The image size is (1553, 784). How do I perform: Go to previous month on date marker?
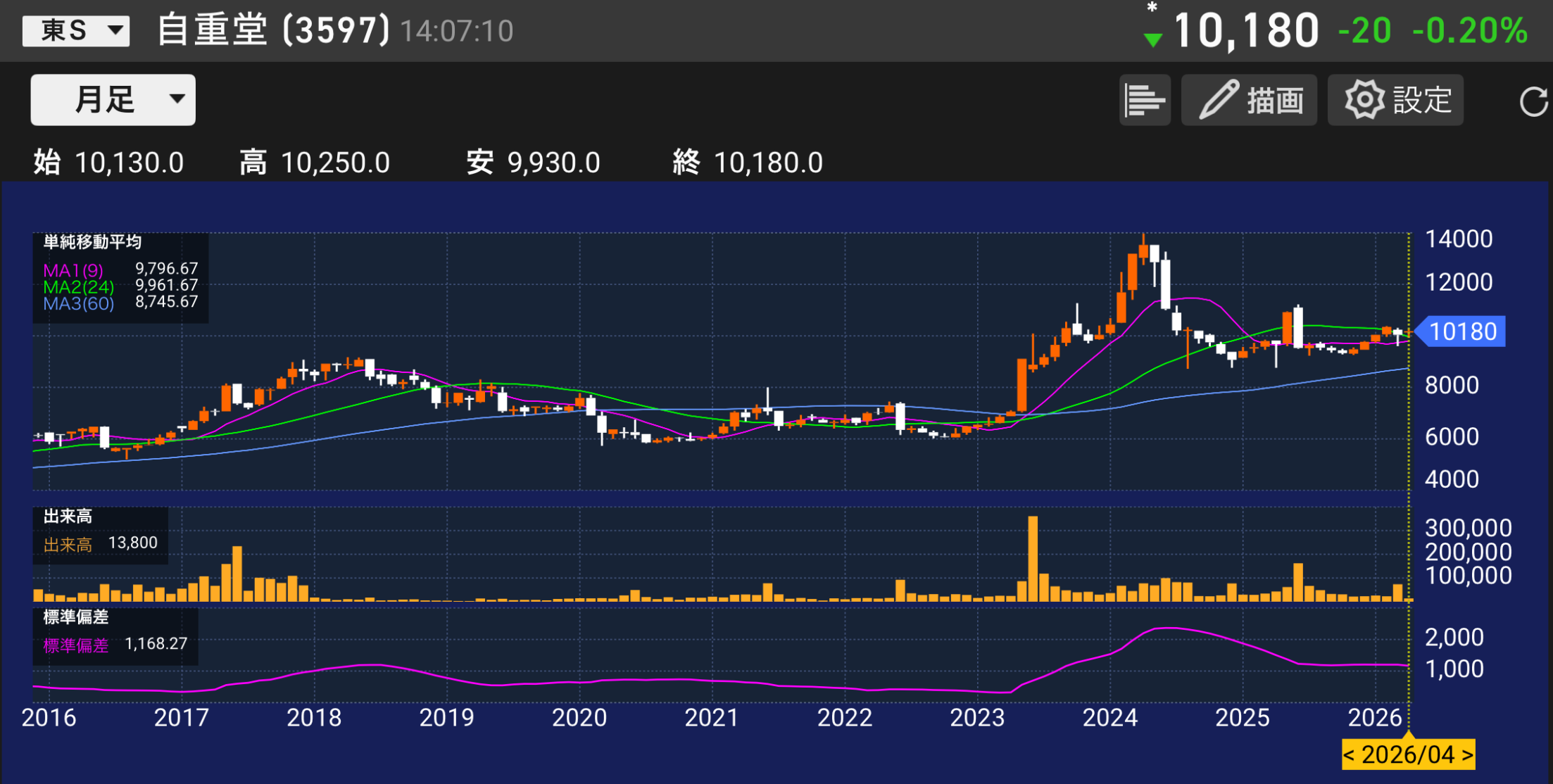(1349, 755)
